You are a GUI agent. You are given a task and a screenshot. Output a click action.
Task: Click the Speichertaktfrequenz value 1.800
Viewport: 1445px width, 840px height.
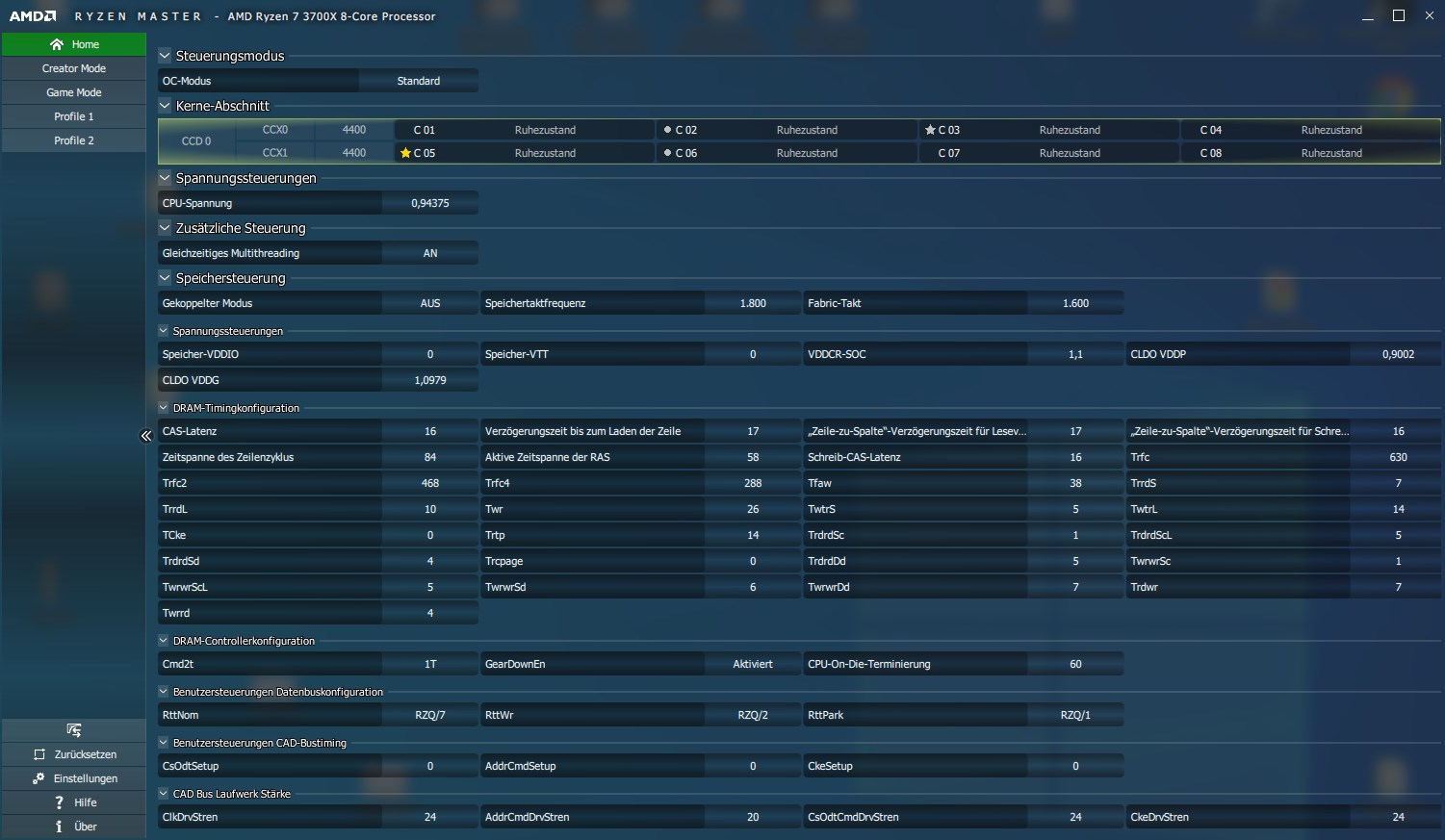point(753,303)
